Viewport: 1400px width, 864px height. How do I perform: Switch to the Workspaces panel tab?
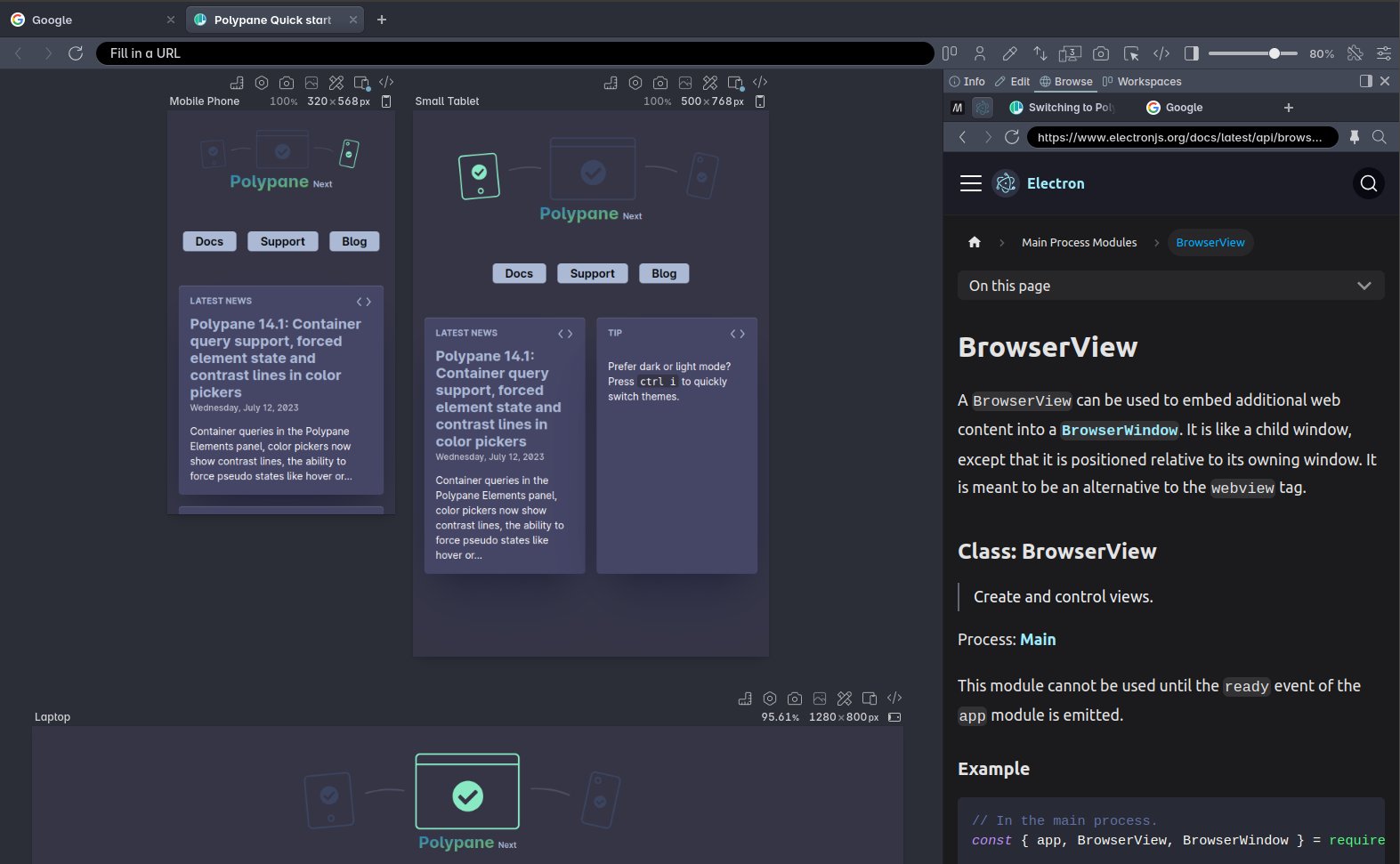click(1142, 81)
